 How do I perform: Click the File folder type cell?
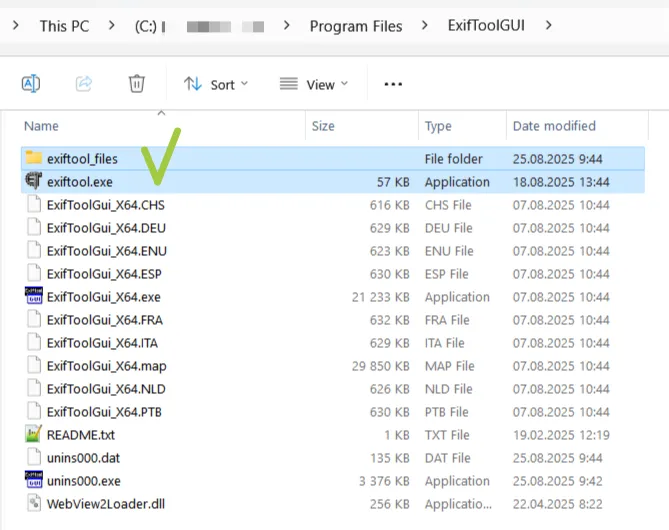454,159
